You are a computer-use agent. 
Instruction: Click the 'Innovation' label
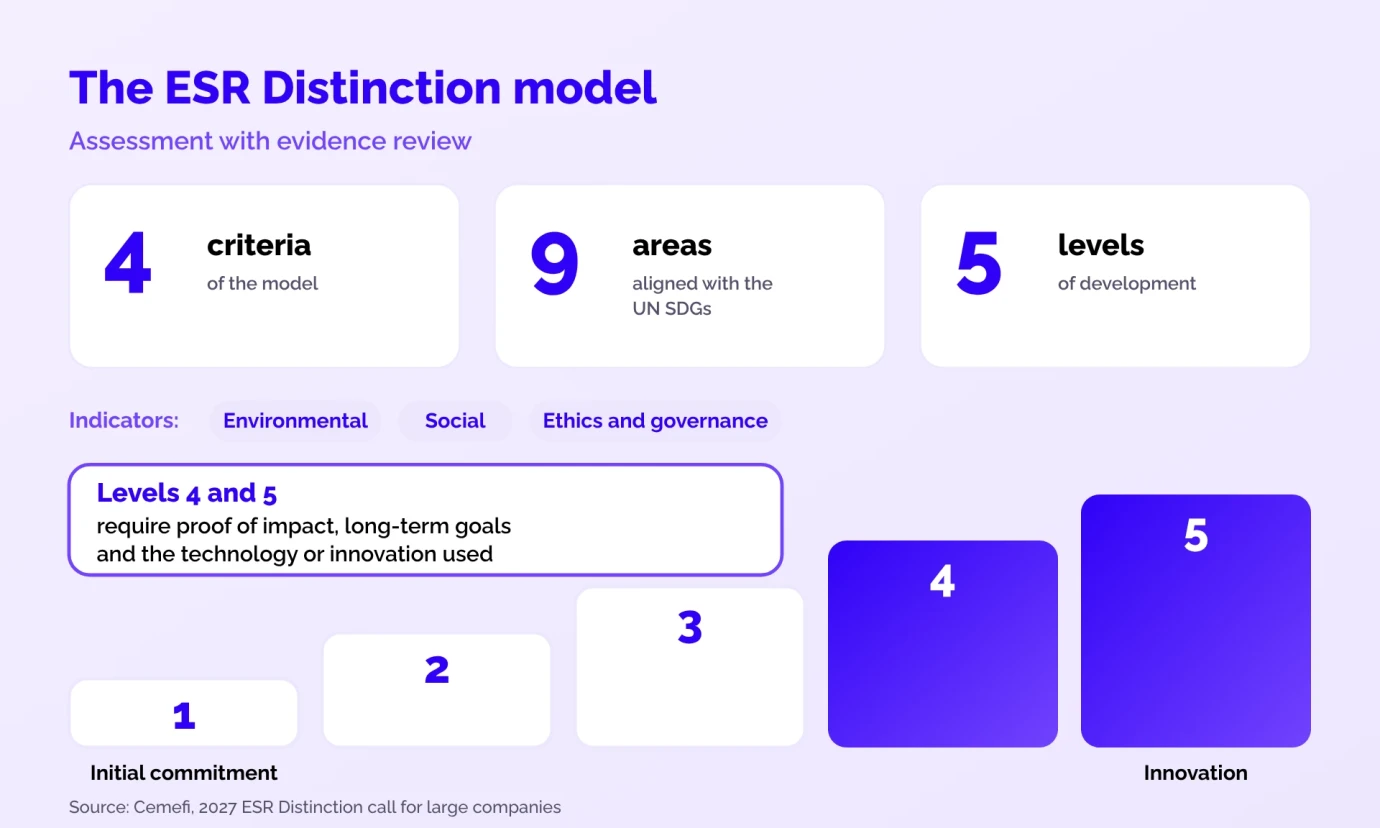point(1196,773)
